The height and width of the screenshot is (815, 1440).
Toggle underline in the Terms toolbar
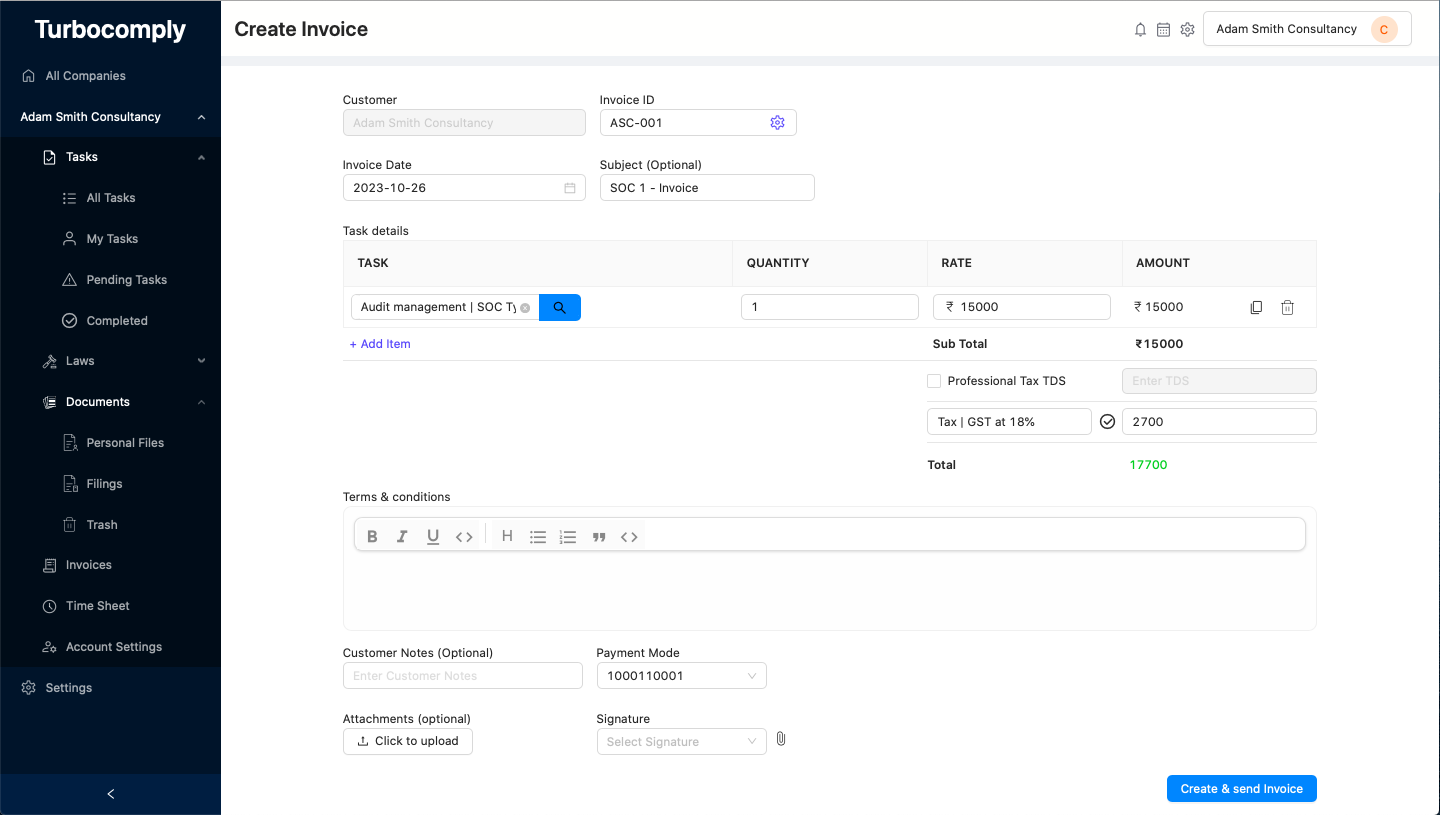point(433,536)
